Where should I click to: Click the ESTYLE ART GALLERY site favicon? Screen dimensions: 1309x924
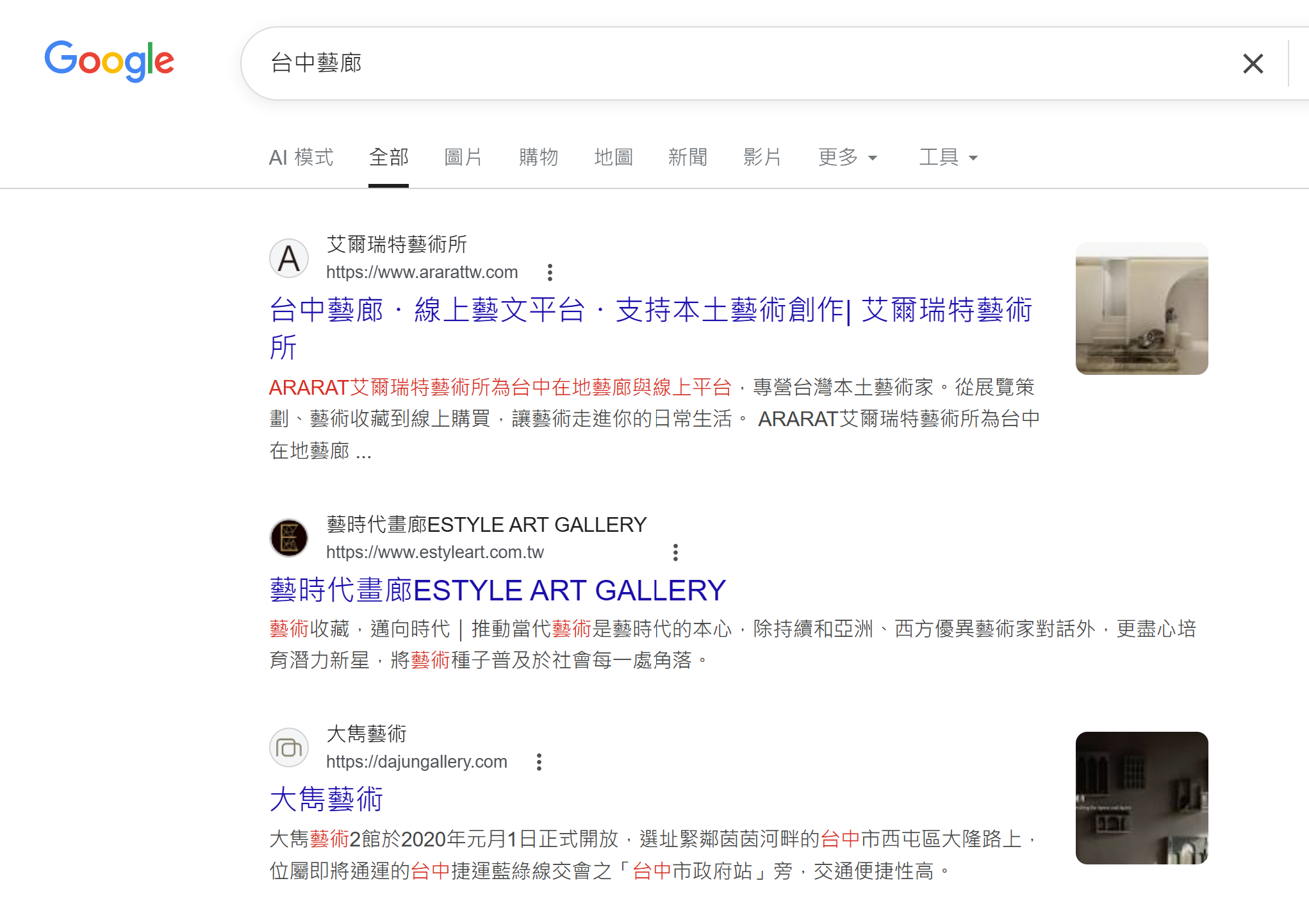click(x=289, y=538)
